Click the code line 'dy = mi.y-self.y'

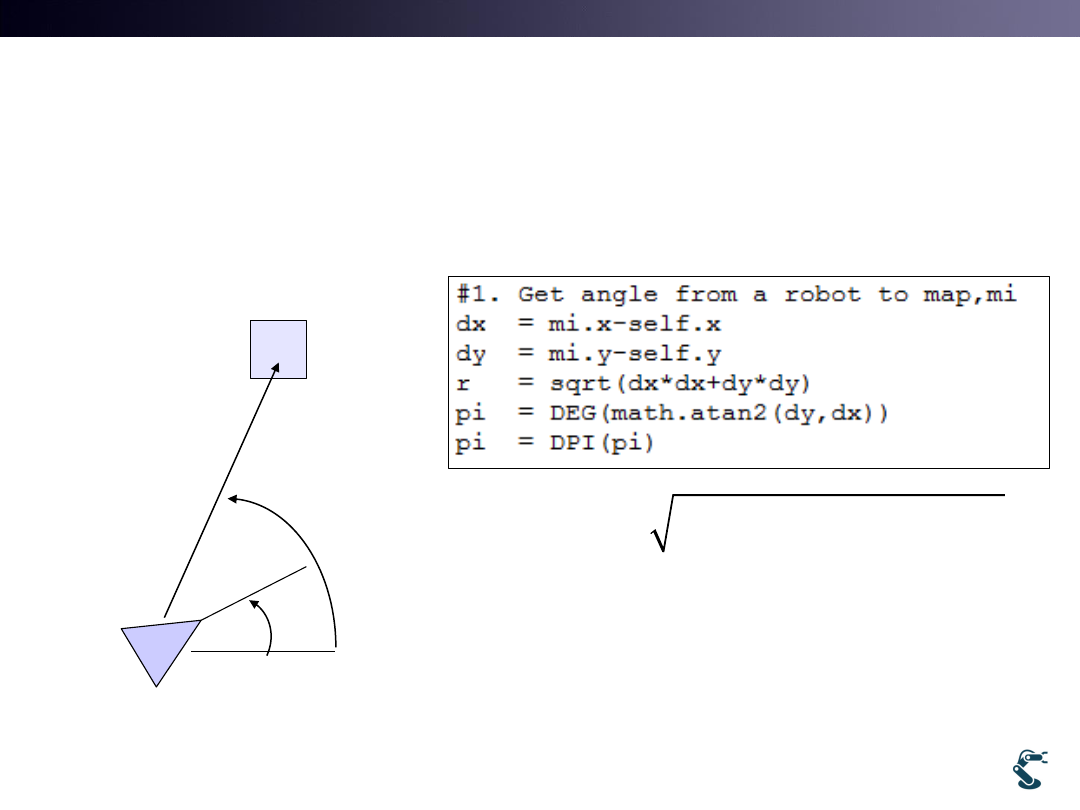pos(590,354)
